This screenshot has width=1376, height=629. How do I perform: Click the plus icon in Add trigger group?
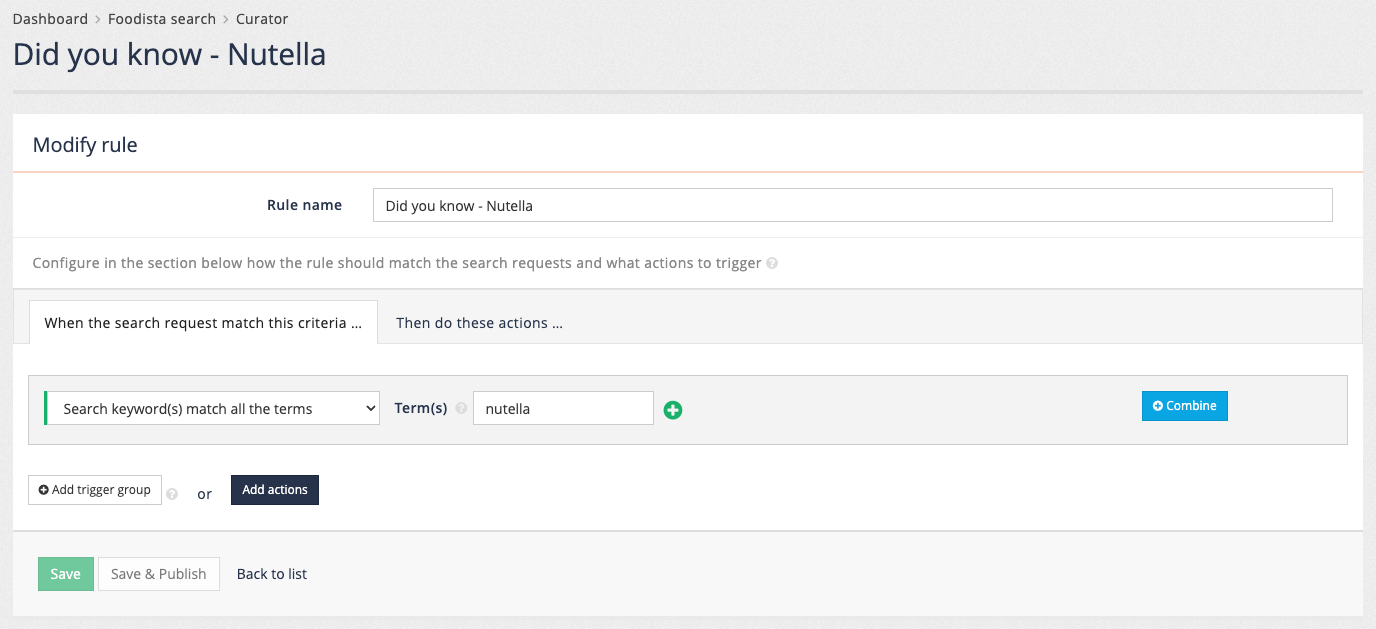pos(43,490)
